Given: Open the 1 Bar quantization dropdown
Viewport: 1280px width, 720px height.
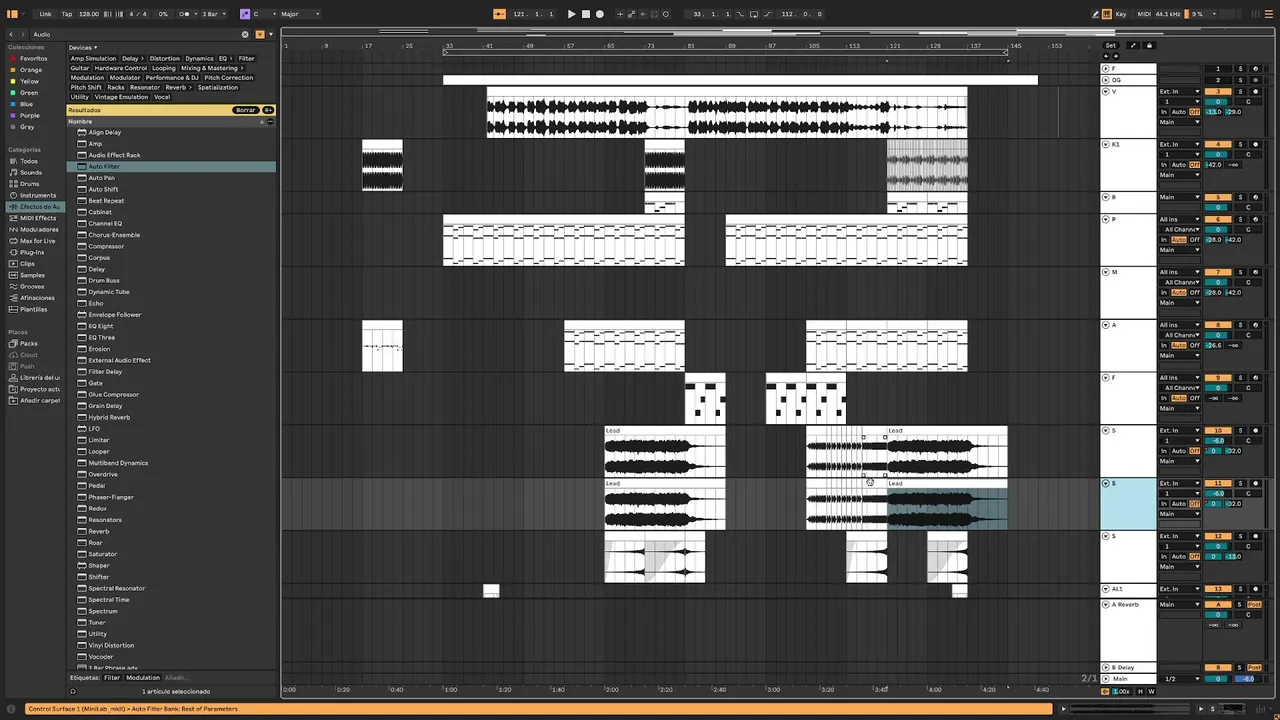Looking at the screenshot, I should (x=215, y=14).
